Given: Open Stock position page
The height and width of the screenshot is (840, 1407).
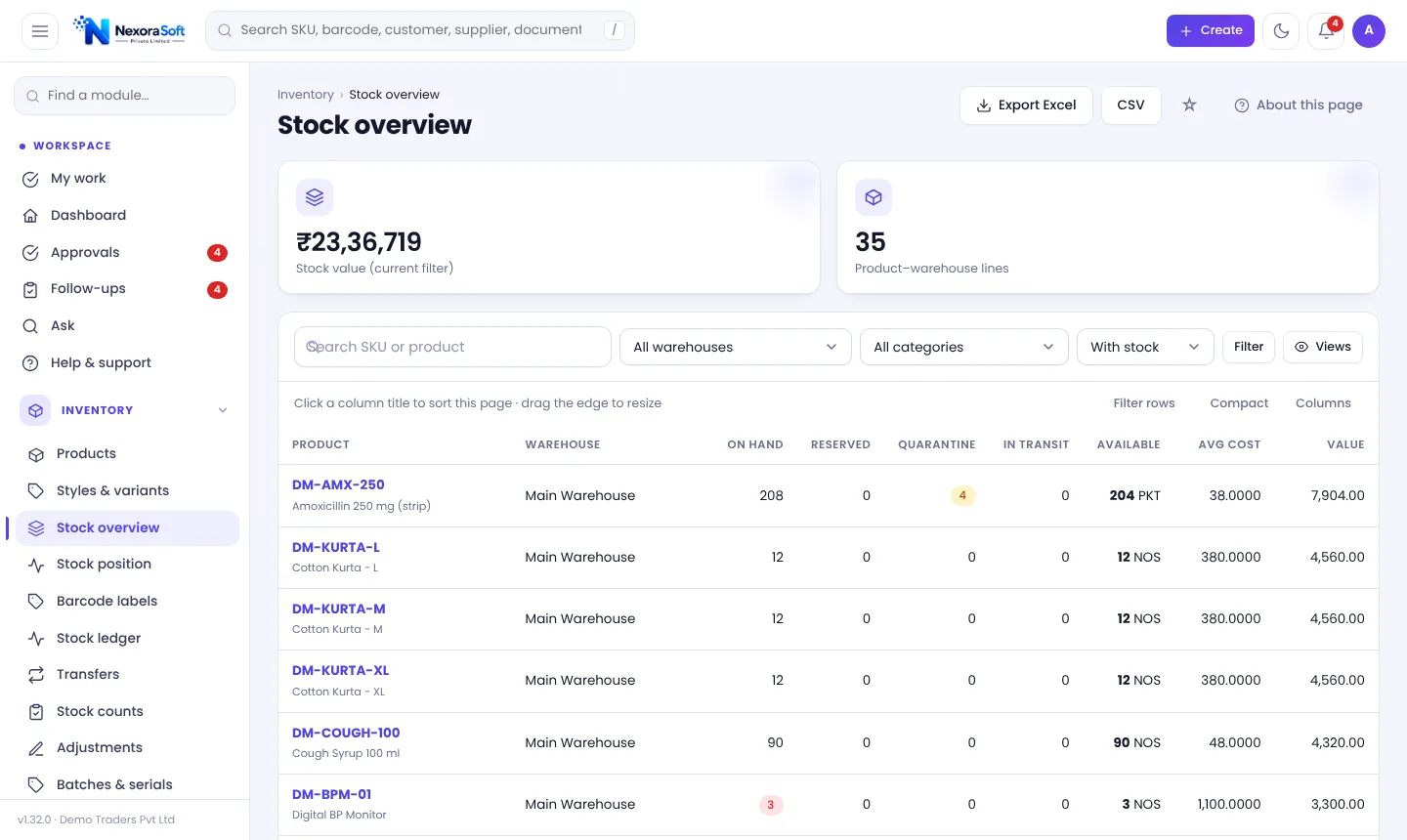Looking at the screenshot, I should pyautogui.click(x=125, y=565).
